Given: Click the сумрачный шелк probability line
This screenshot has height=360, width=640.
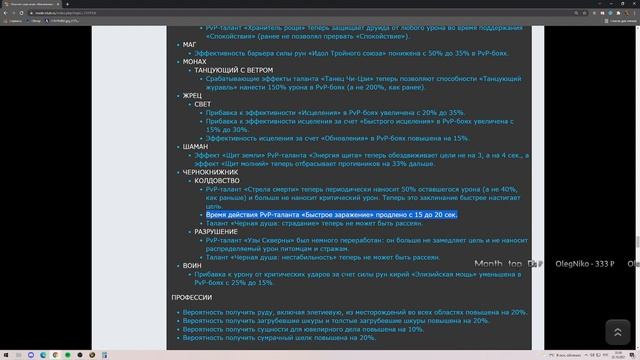Looking at the screenshot, I should coord(279,338).
